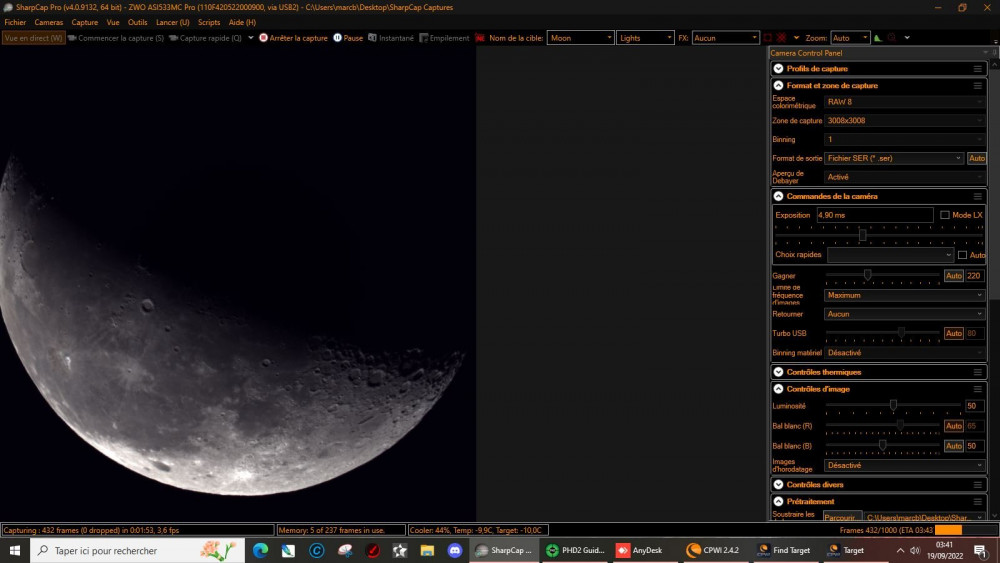Screen dimensions: 1000x563
Task: Toggle the Auto checkbox beside Choix rapides
Action: pos(962,255)
